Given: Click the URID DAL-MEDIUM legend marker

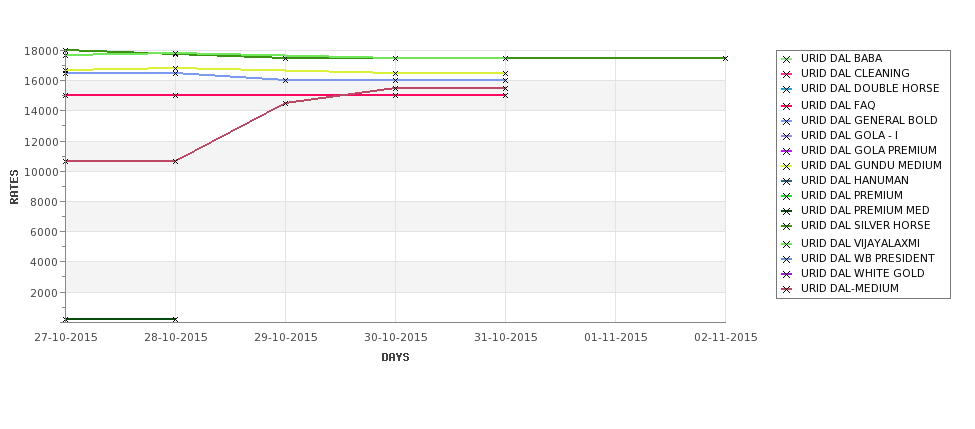Looking at the screenshot, I should (787, 289).
